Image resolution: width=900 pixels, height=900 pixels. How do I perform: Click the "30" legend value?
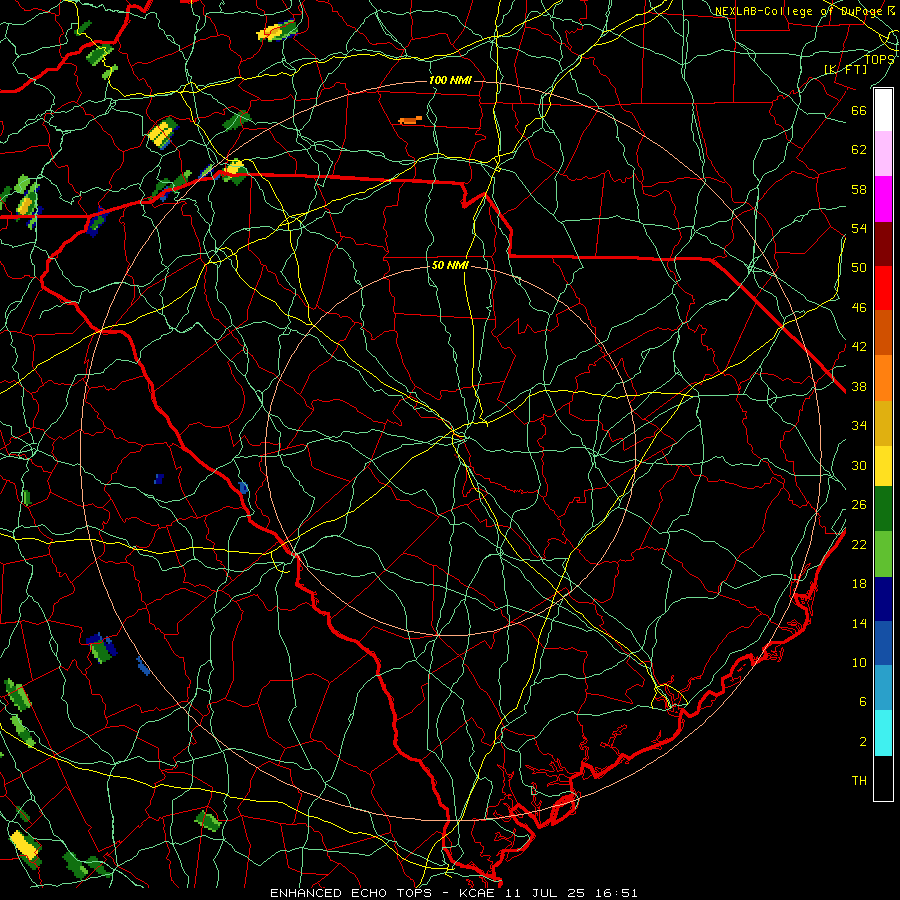pos(859,465)
